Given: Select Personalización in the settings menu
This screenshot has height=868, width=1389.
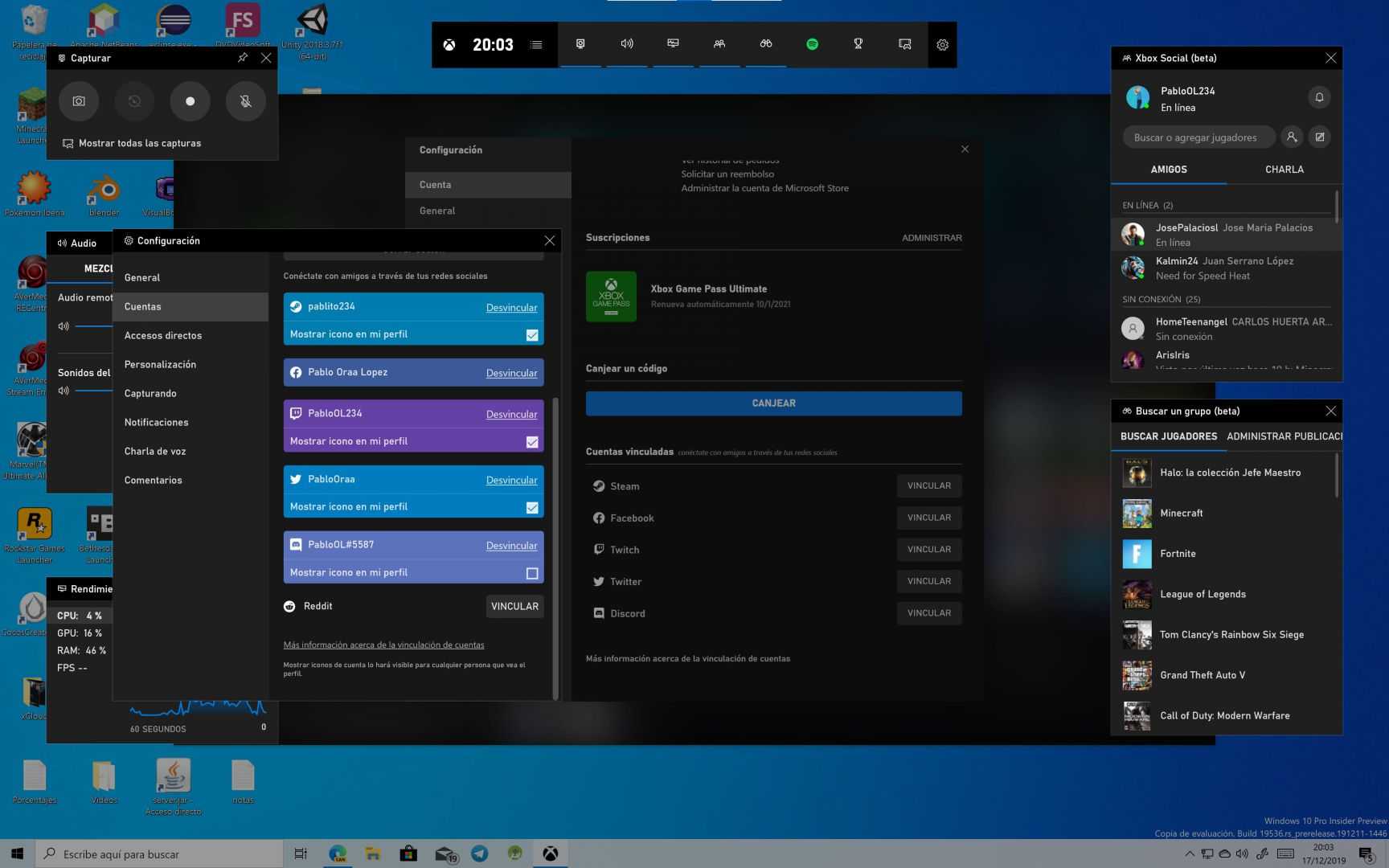Looking at the screenshot, I should pos(160,365).
